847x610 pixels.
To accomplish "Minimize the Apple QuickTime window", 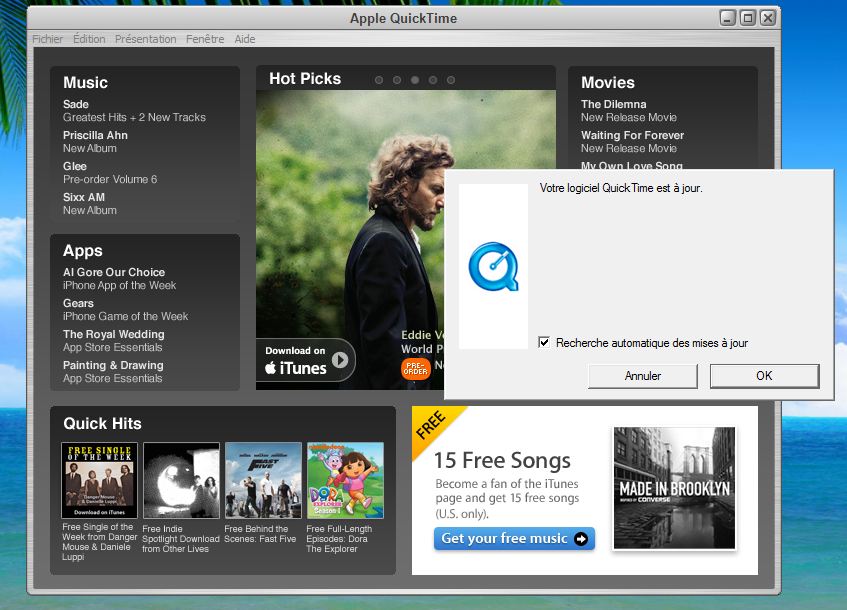I will [728, 18].
